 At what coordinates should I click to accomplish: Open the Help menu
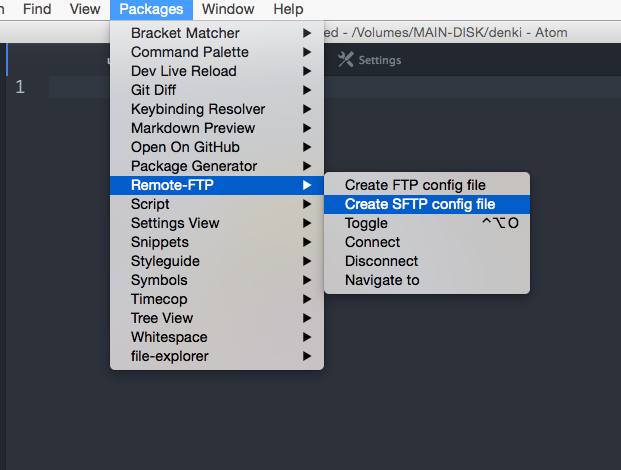point(288,9)
